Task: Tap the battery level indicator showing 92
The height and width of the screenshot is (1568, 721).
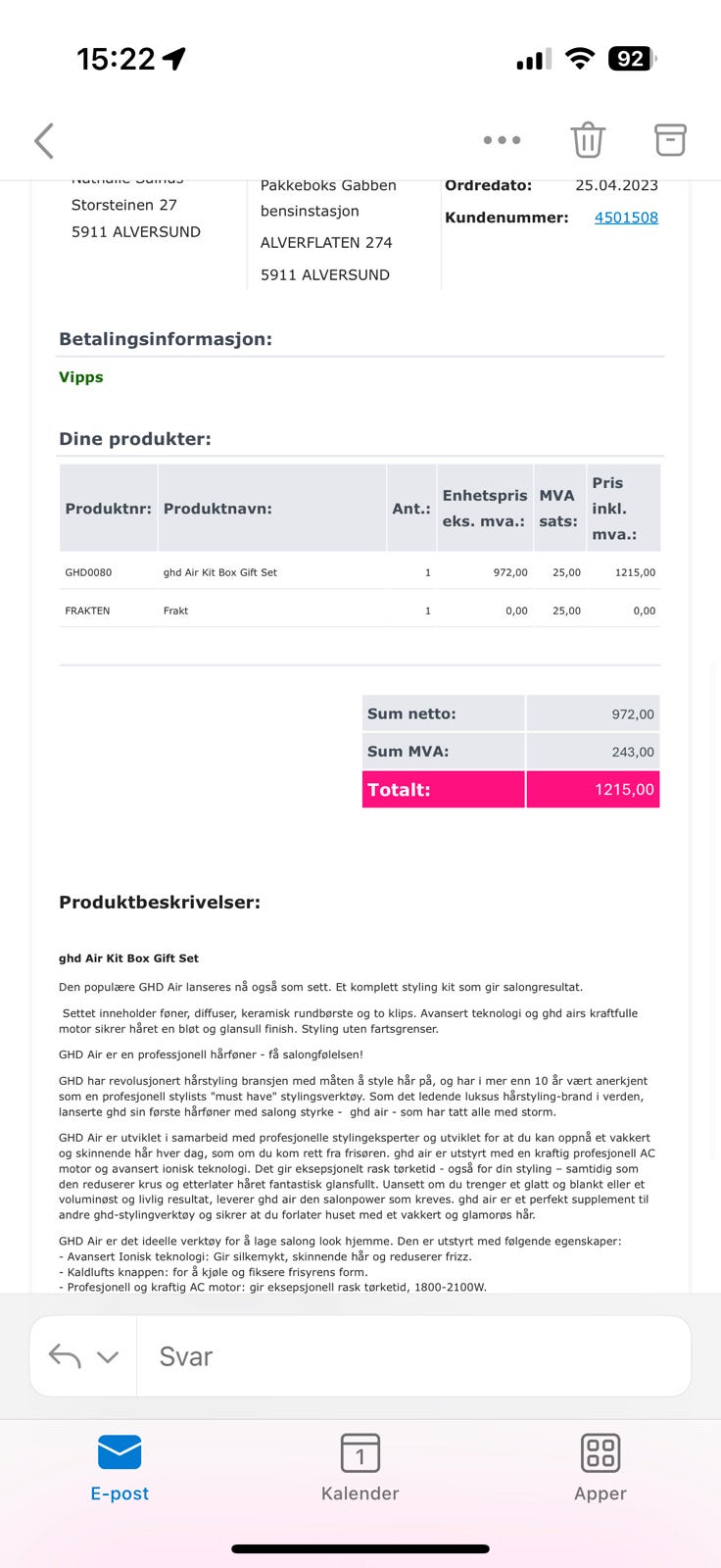Action: pos(633,58)
